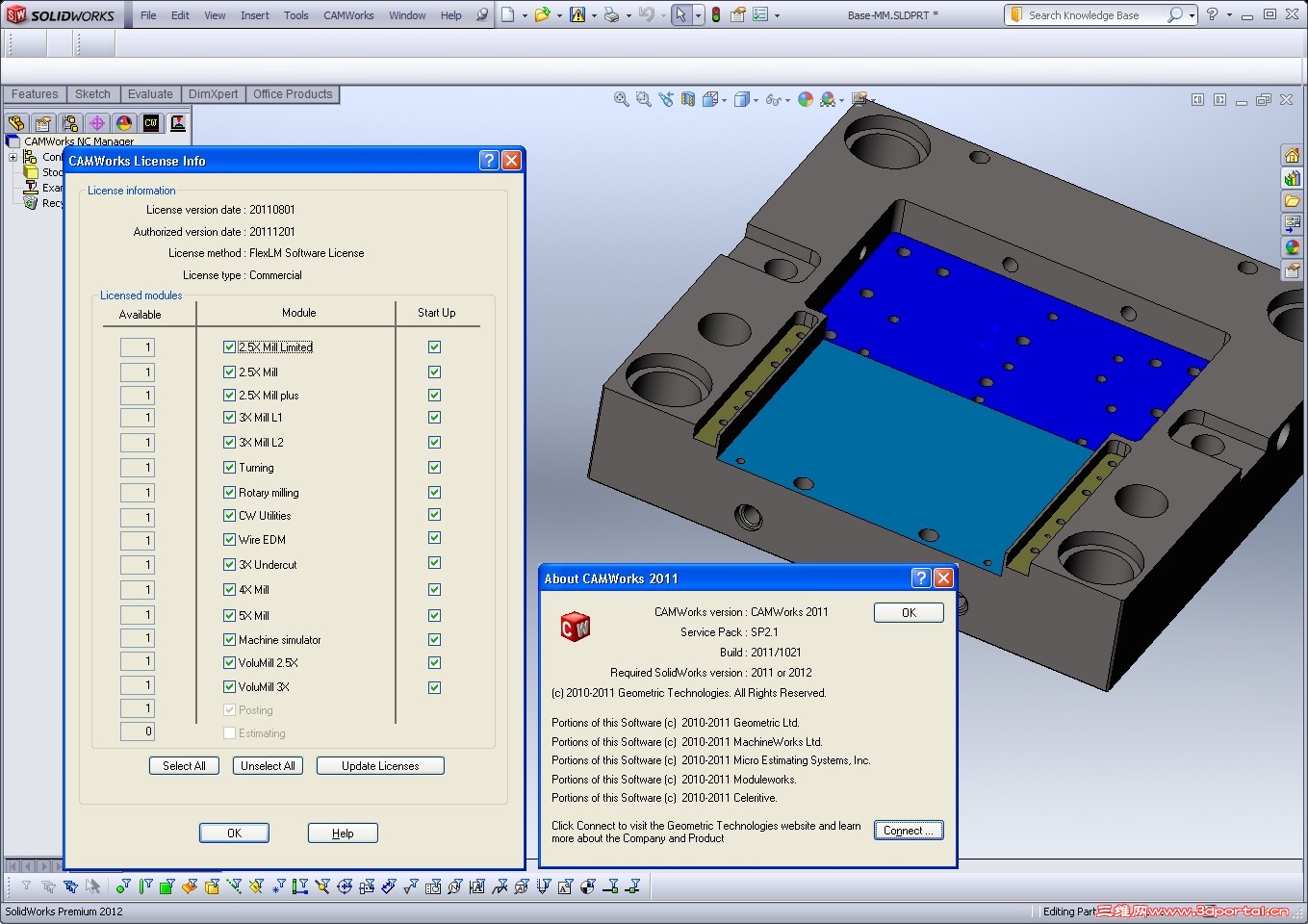This screenshot has height=924, width=1308.
Task: Click Help in CAMWorks License Info dialog
Action: [343, 834]
